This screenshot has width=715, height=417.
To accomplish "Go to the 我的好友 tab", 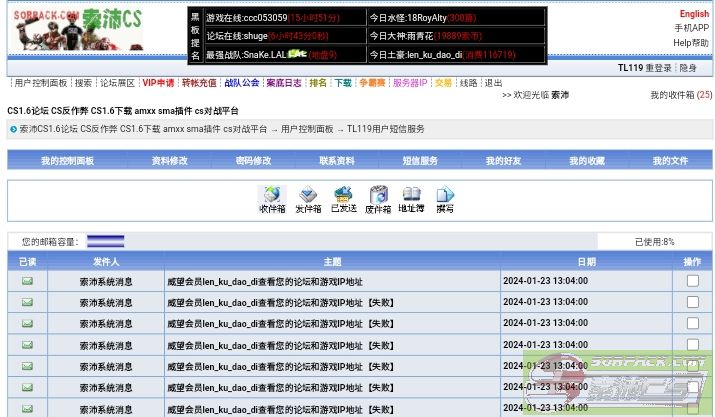I will click(504, 160).
